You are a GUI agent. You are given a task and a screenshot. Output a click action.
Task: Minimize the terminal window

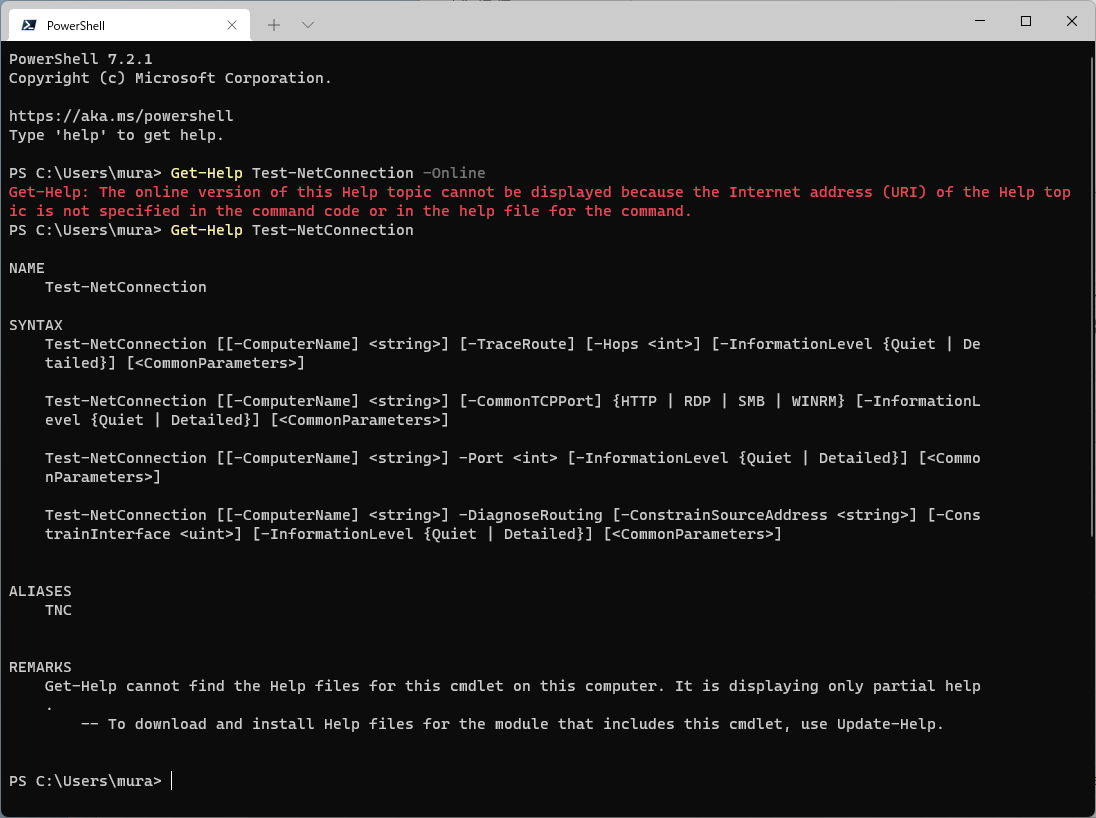[980, 21]
